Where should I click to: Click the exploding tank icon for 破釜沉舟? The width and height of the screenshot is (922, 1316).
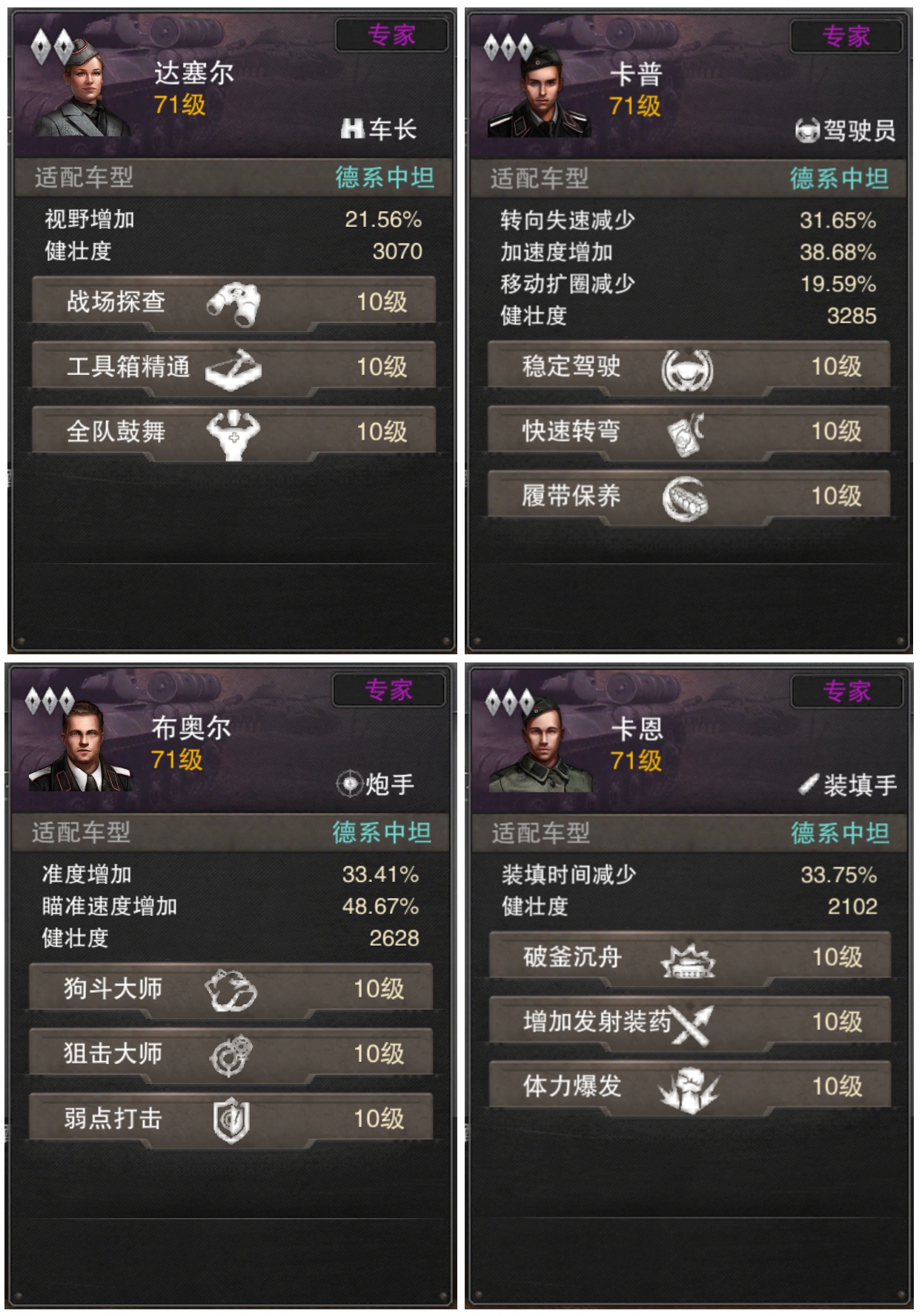click(689, 960)
